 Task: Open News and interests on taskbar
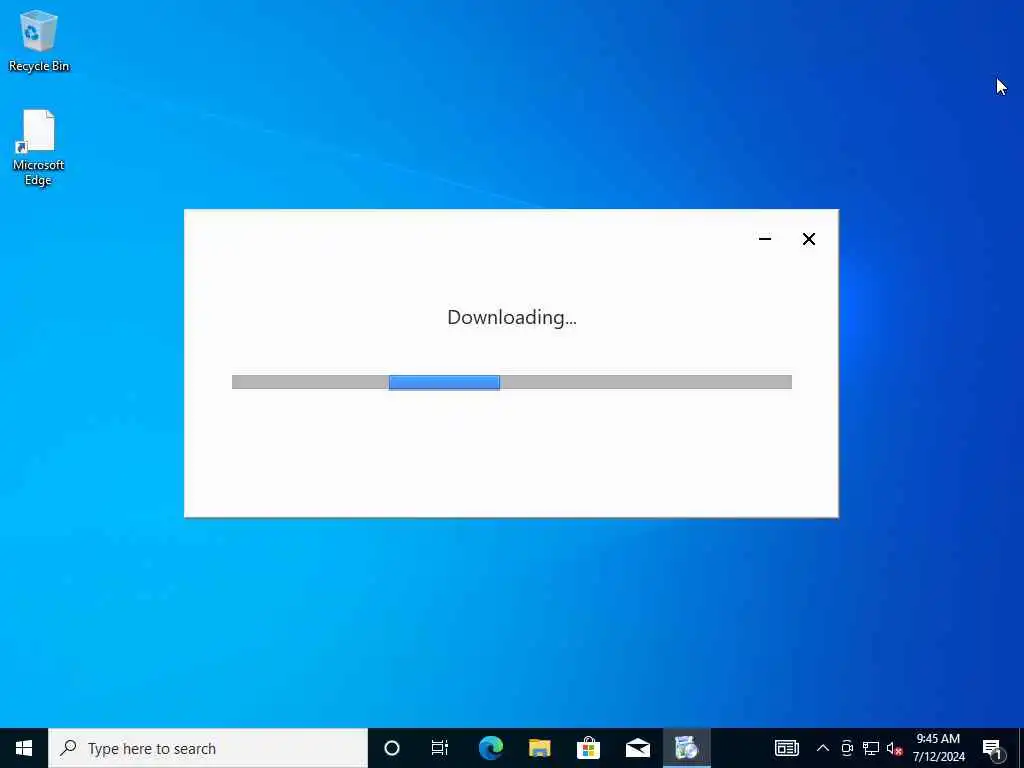[x=786, y=748]
